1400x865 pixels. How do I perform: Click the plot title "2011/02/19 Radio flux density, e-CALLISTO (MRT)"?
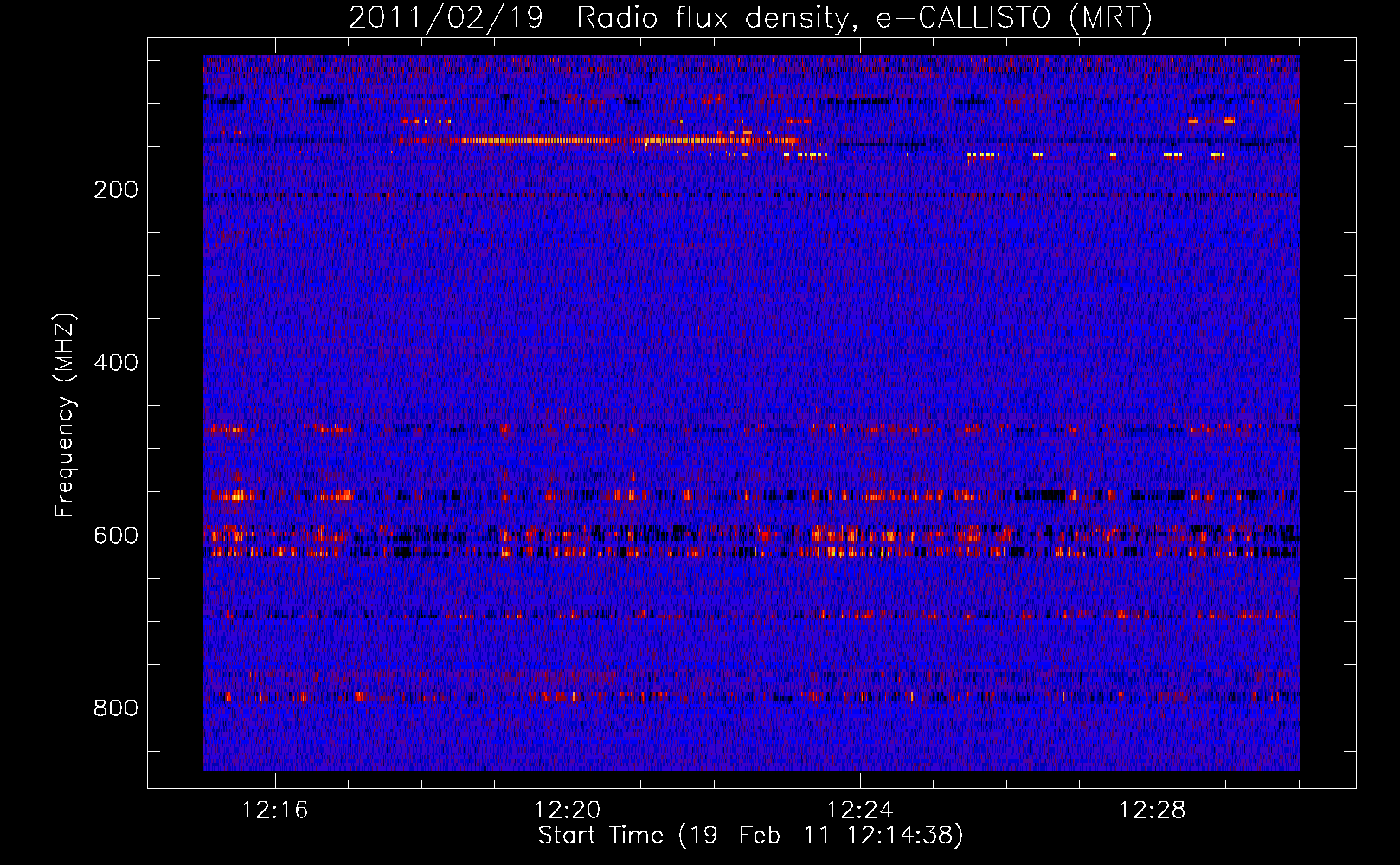pyautogui.click(x=750, y=17)
